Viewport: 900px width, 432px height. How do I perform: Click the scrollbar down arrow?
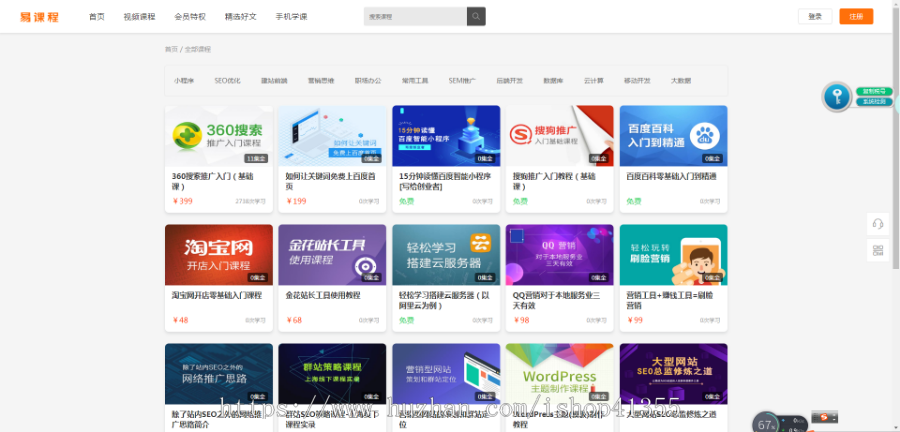click(x=897, y=429)
